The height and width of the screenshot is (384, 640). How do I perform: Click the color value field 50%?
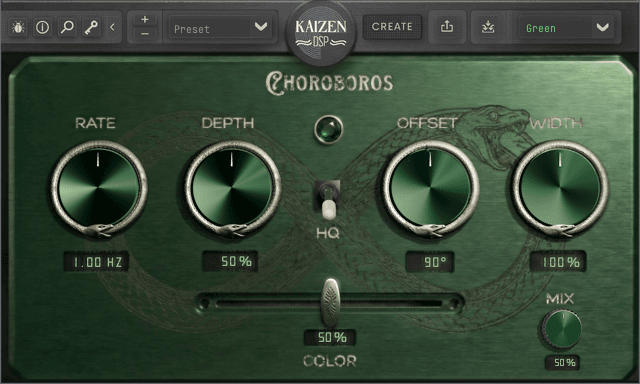(330, 337)
